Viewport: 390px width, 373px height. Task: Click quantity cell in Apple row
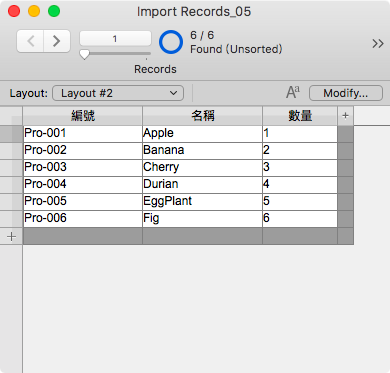(x=300, y=133)
